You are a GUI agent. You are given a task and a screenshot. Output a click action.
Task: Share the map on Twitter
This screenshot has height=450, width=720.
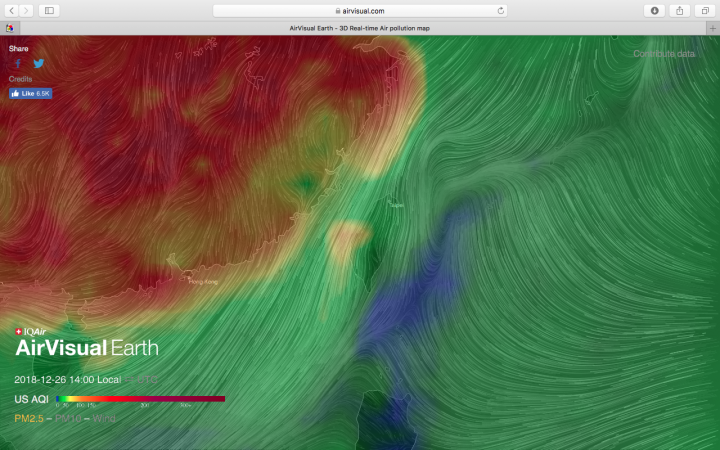pyautogui.click(x=39, y=63)
